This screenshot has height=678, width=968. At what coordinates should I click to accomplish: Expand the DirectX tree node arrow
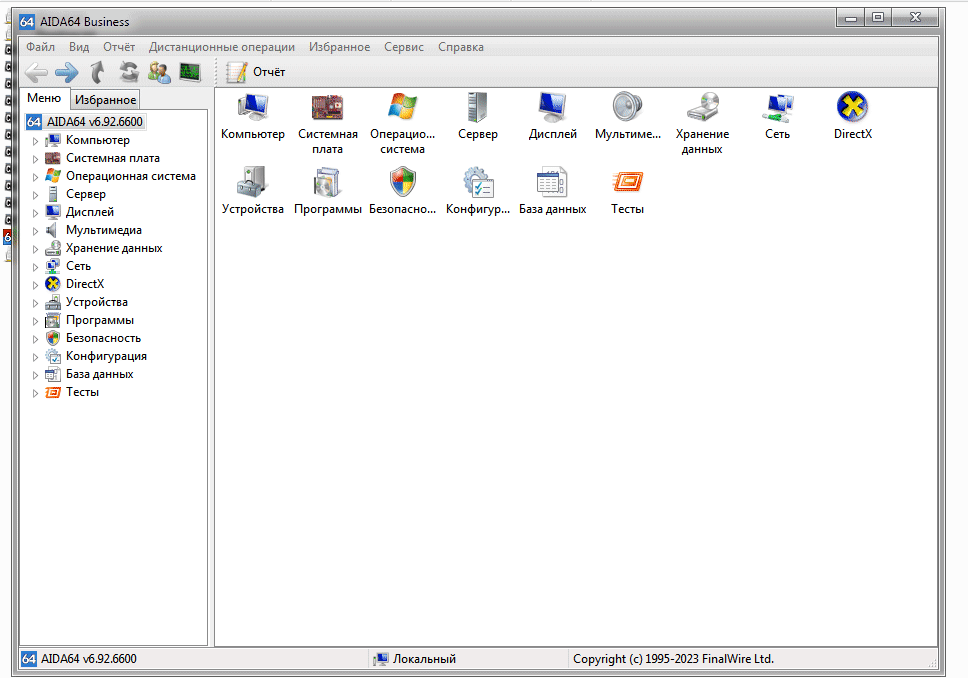(35, 285)
